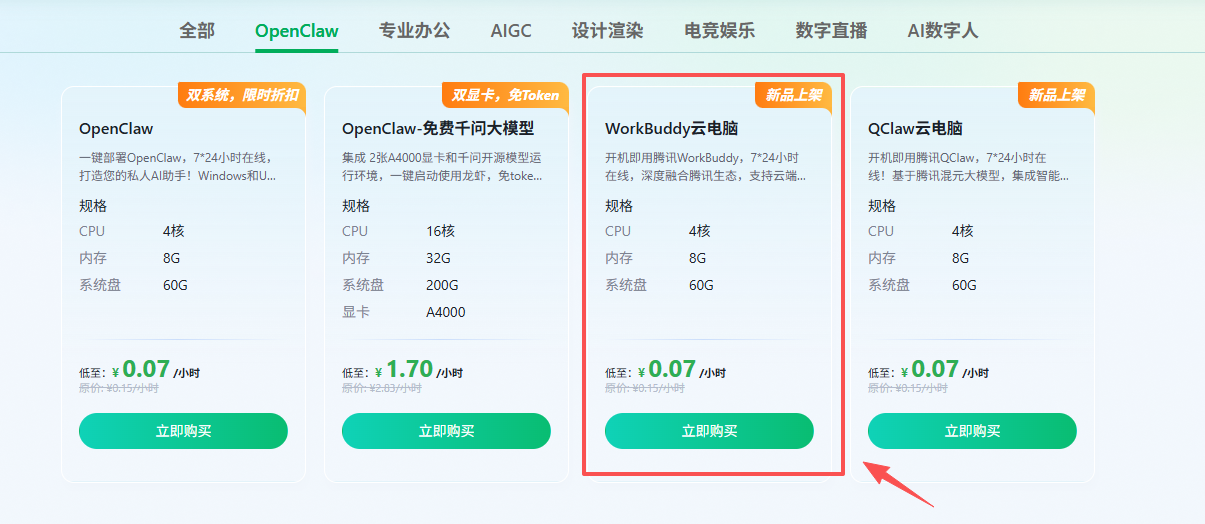Screen dimensions: 1205x524
Task: Select the OpenClaw category tab
Action: click(296, 30)
